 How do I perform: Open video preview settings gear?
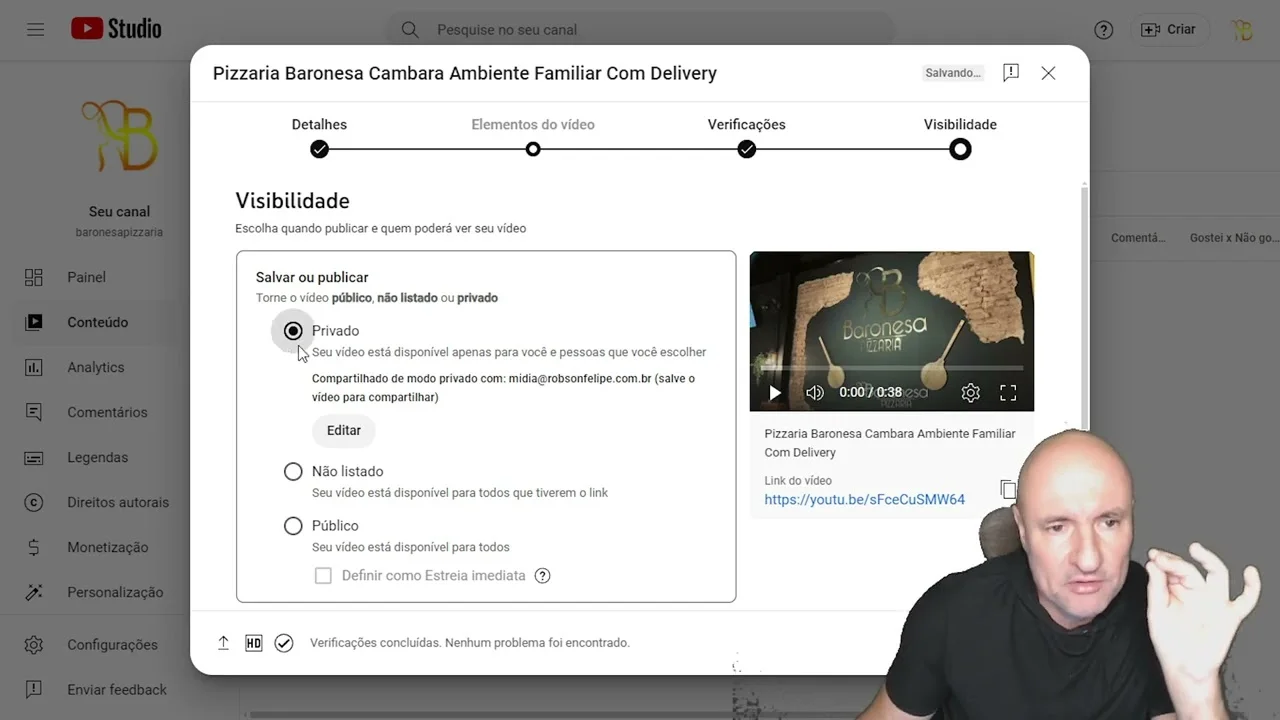click(970, 393)
